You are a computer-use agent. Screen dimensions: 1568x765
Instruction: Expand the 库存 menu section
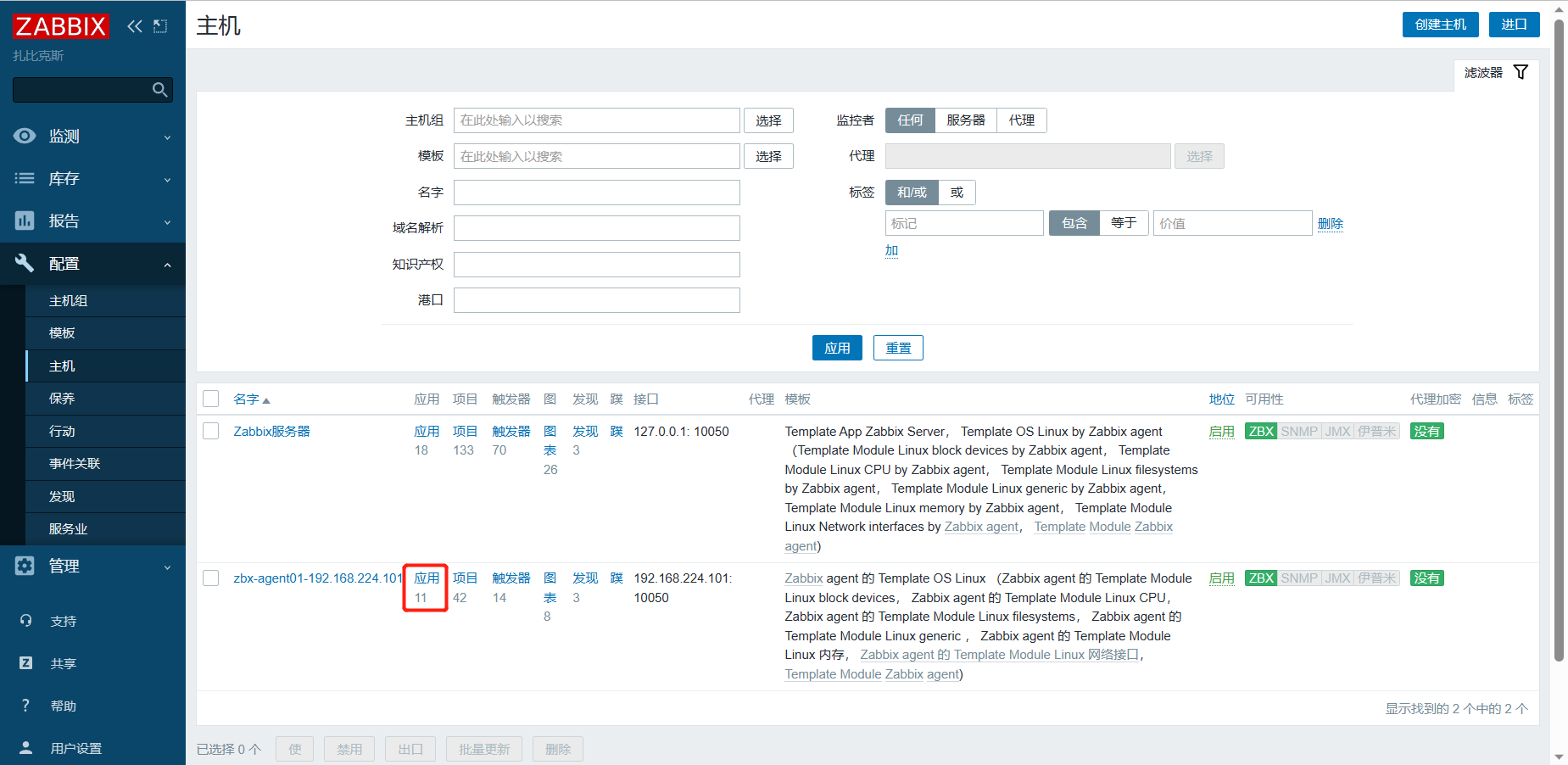(x=92, y=178)
